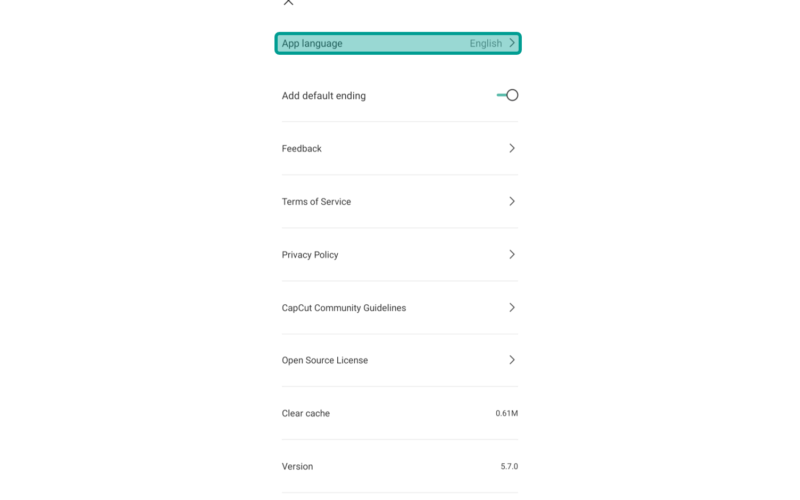Click the Terms of Service chevron arrow
This screenshot has width=800, height=500.
click(512, 202)
